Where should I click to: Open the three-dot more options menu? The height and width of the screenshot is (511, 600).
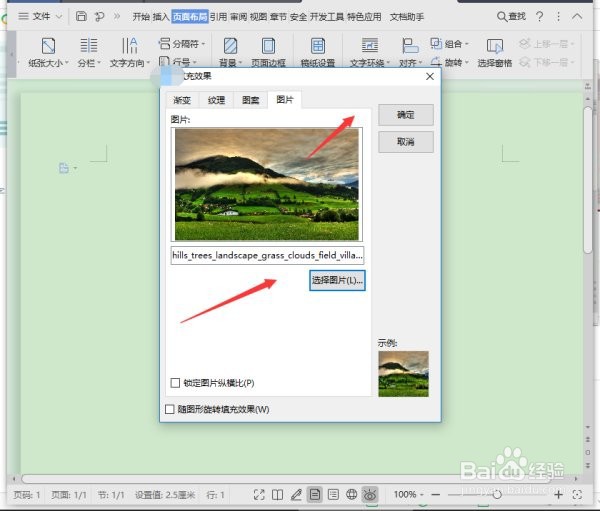559,16
